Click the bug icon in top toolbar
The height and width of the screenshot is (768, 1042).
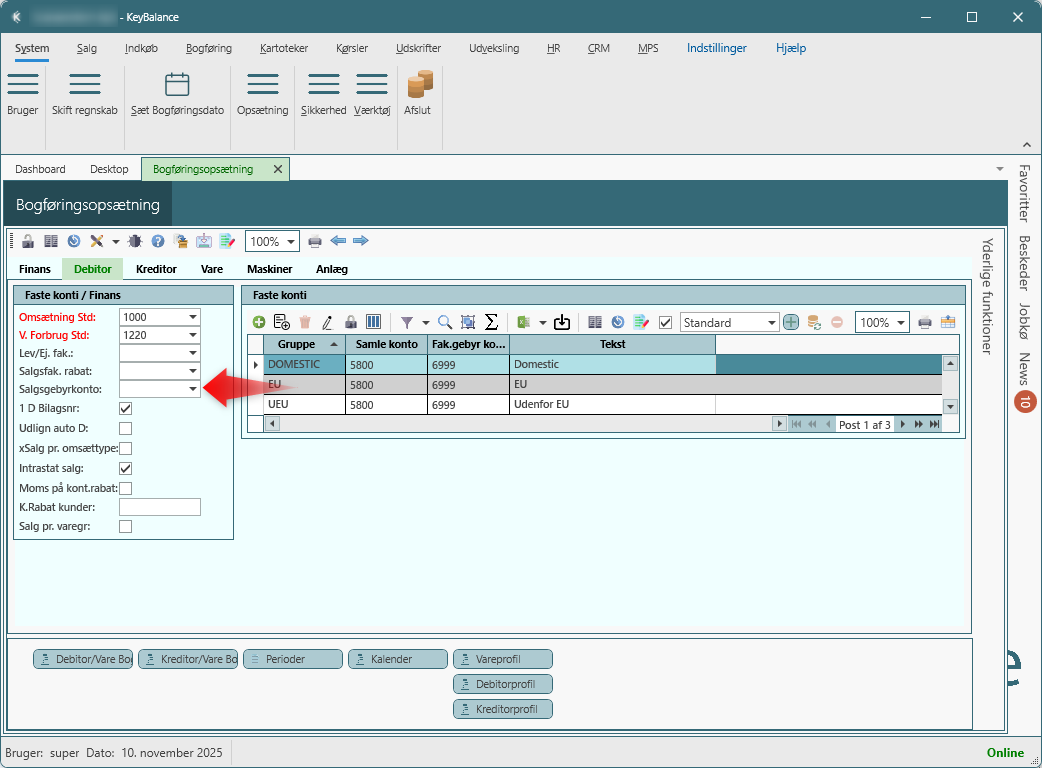135,241
